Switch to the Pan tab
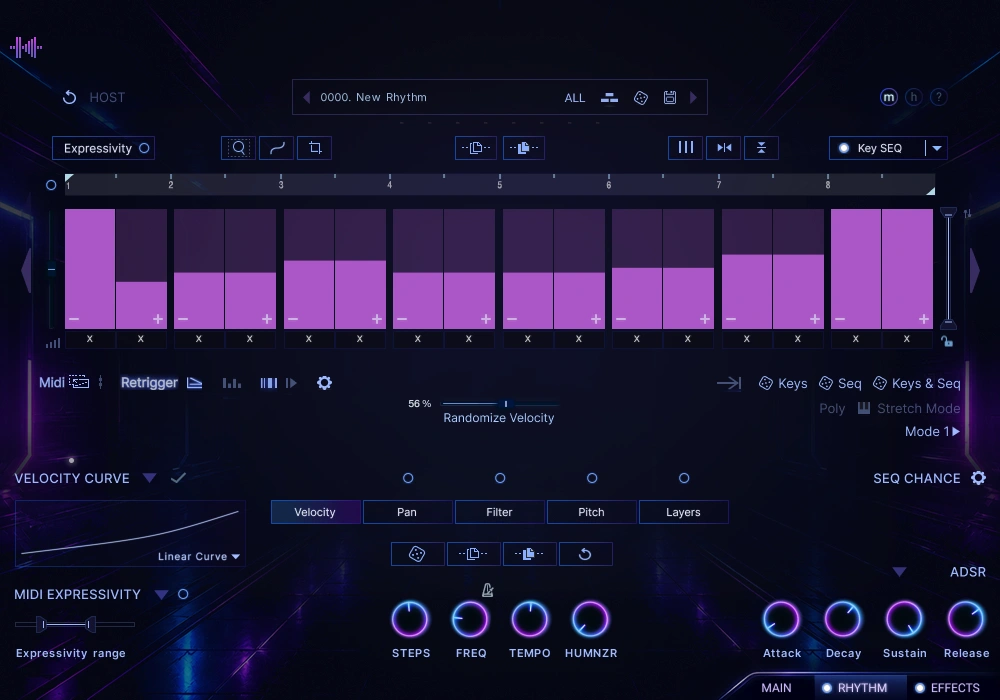Screen dimensions: 1000x700 407,512
